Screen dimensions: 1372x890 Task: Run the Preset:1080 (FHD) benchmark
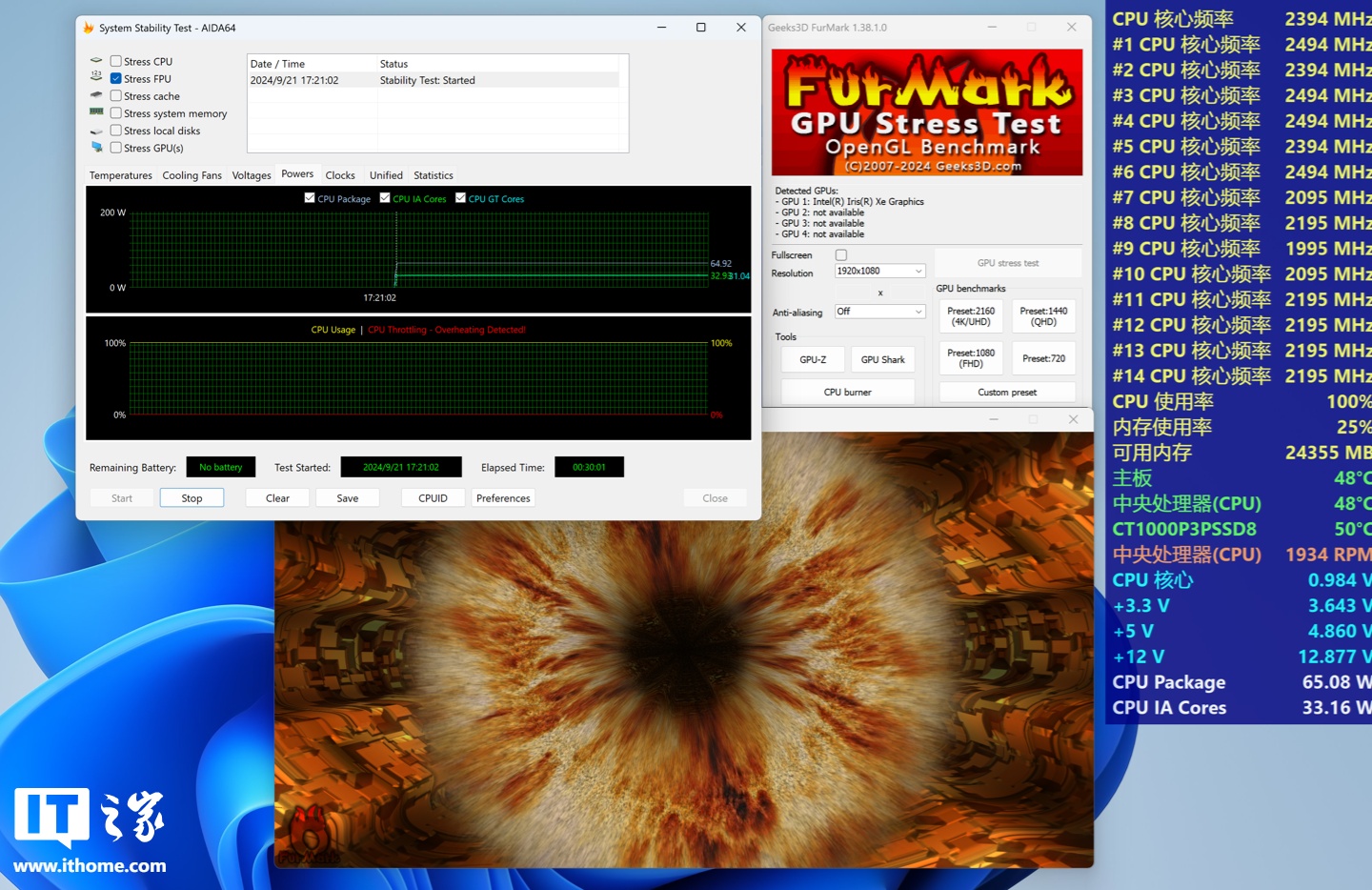coord(971,358)
